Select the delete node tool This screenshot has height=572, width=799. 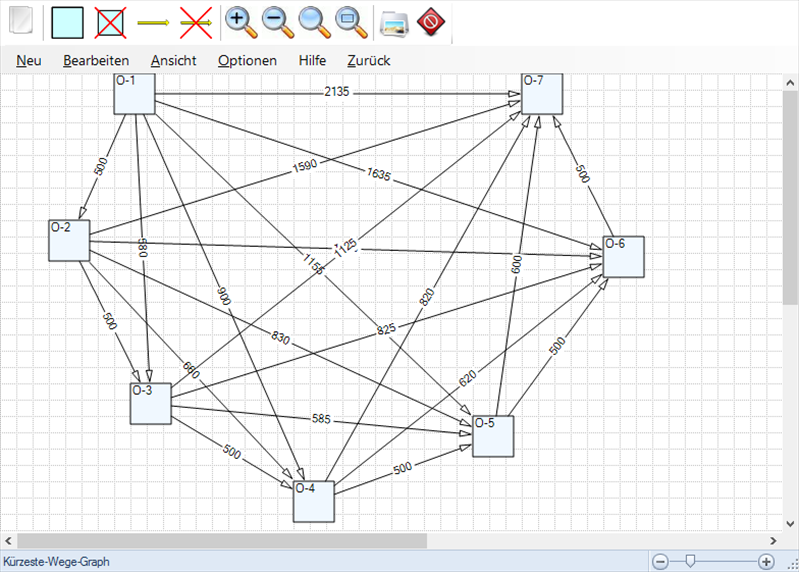tap(110, 20)
